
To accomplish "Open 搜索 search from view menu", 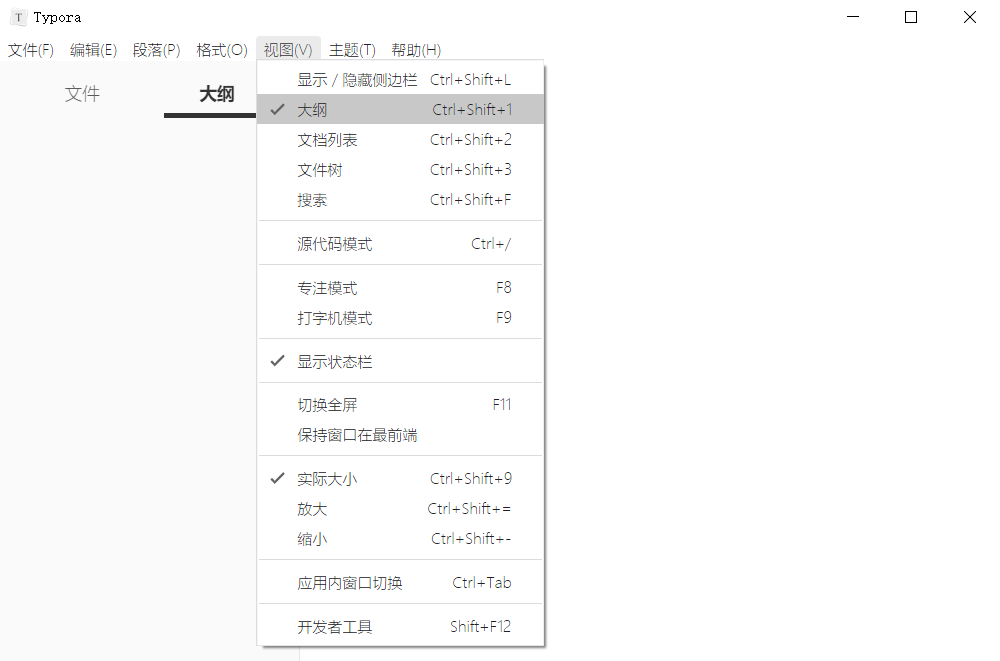I will click(x=311, y=199).
